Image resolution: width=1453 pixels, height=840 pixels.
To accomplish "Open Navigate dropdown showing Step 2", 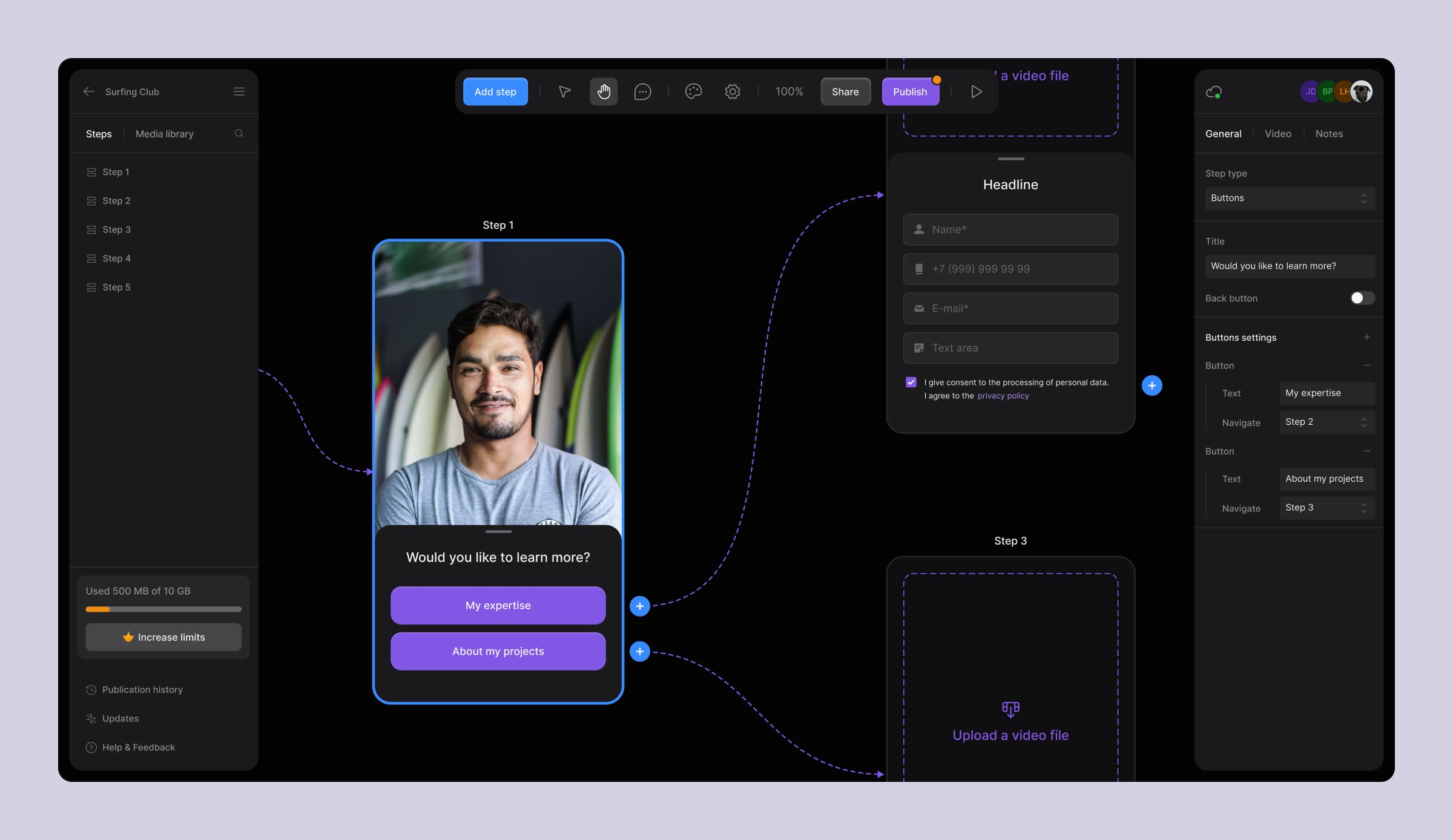I will 1326,422.
